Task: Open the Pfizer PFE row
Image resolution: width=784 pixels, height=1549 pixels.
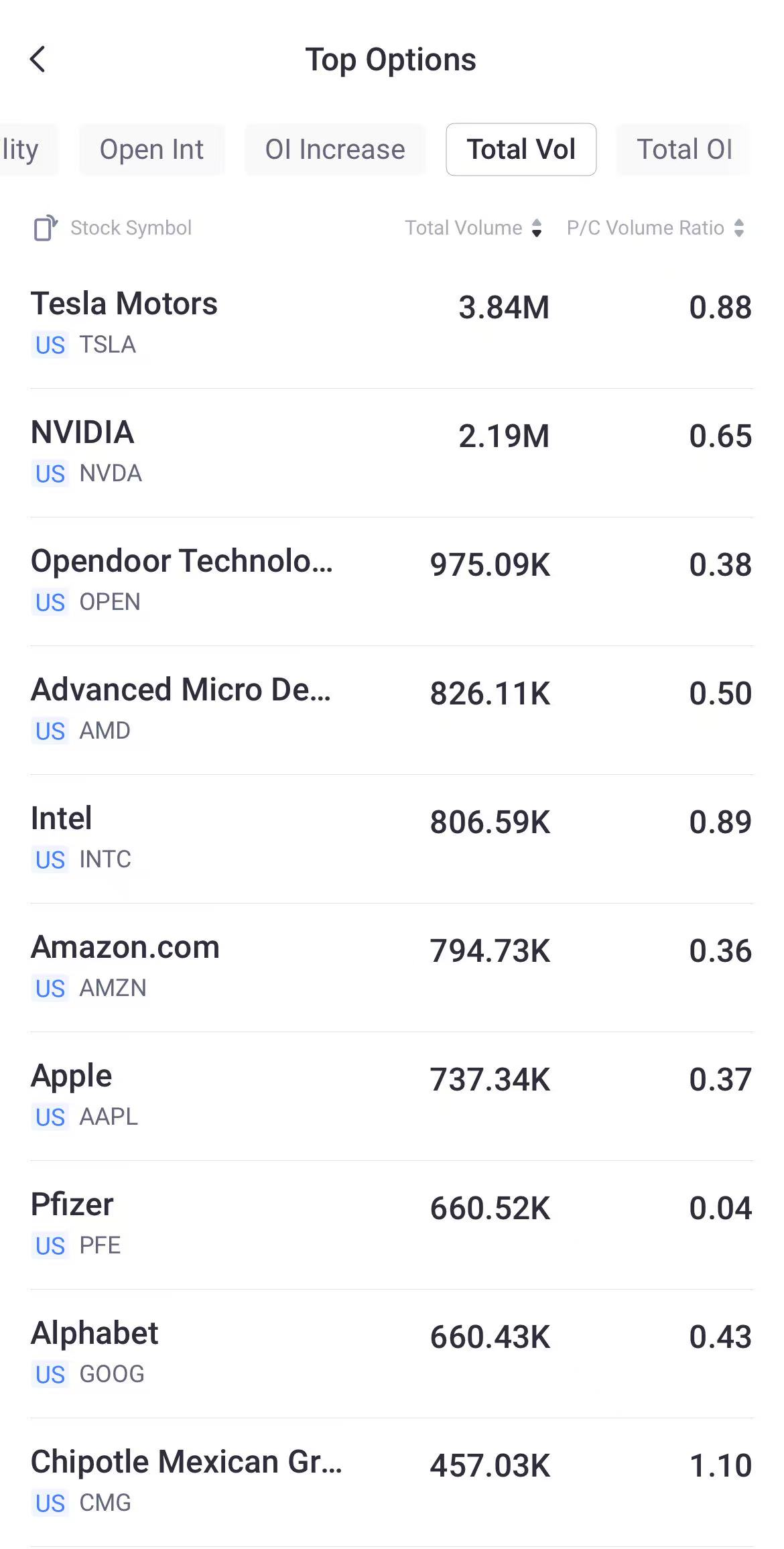Action: 391,1224
